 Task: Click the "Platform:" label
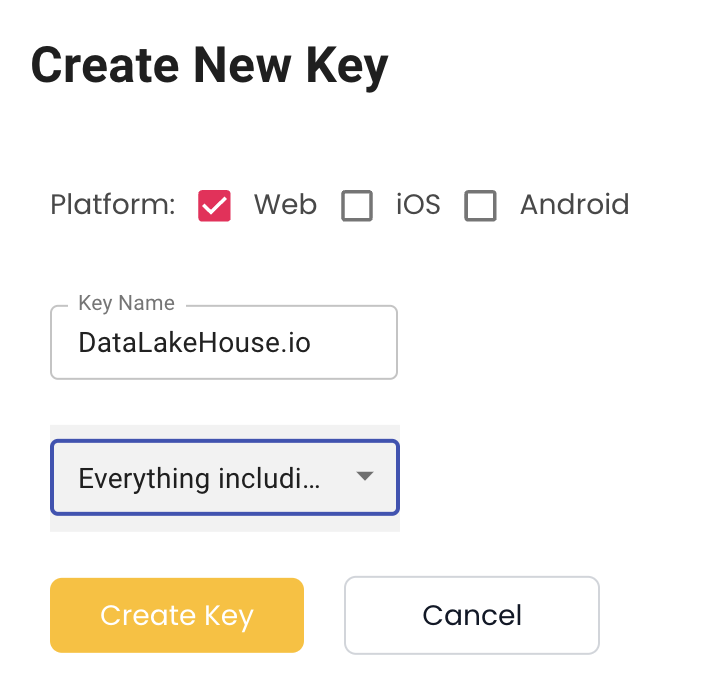pos(113,205)
